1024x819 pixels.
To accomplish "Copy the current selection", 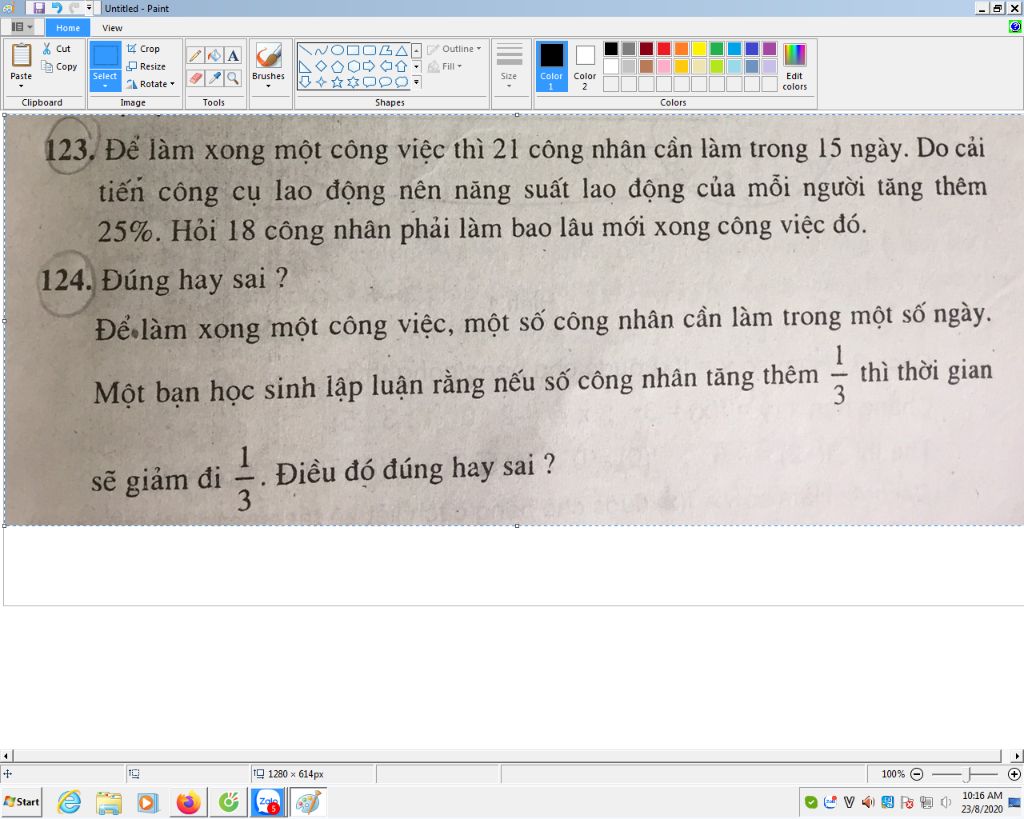I will (59, 67).
